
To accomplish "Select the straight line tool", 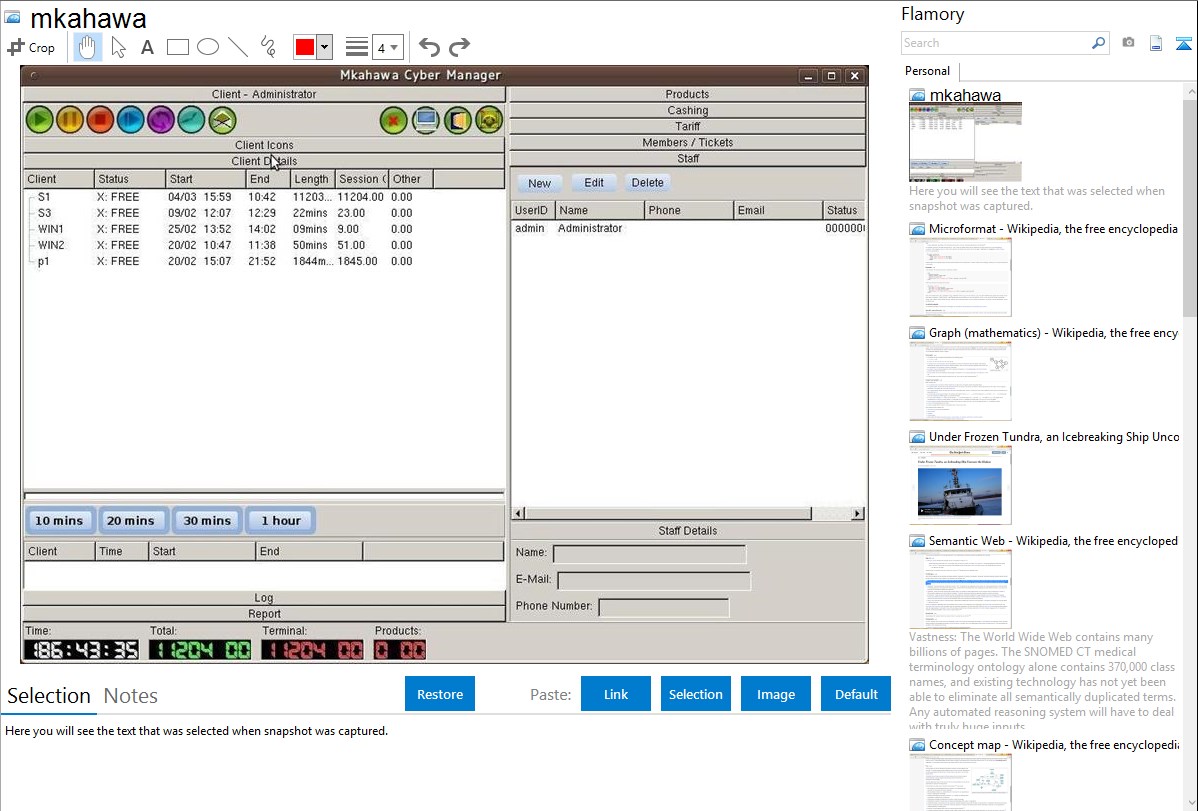I will (238, 47).
